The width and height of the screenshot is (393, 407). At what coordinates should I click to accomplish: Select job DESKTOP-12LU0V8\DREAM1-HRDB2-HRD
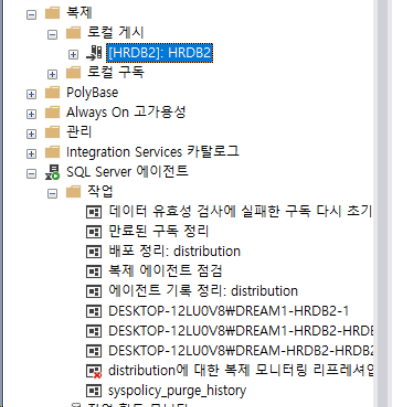tap(240, 331)
